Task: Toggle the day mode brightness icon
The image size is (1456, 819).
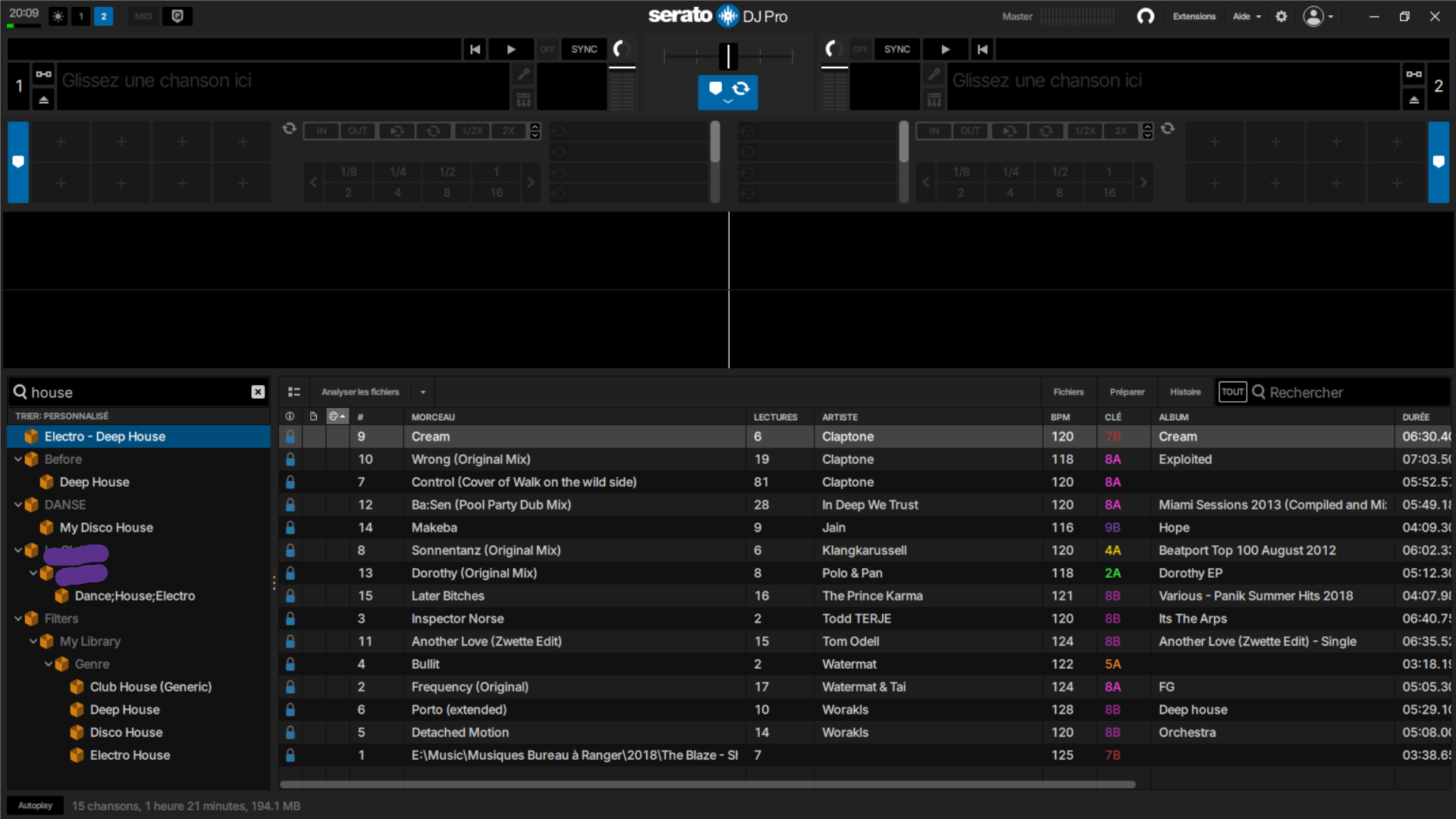Action: point(58,16)
